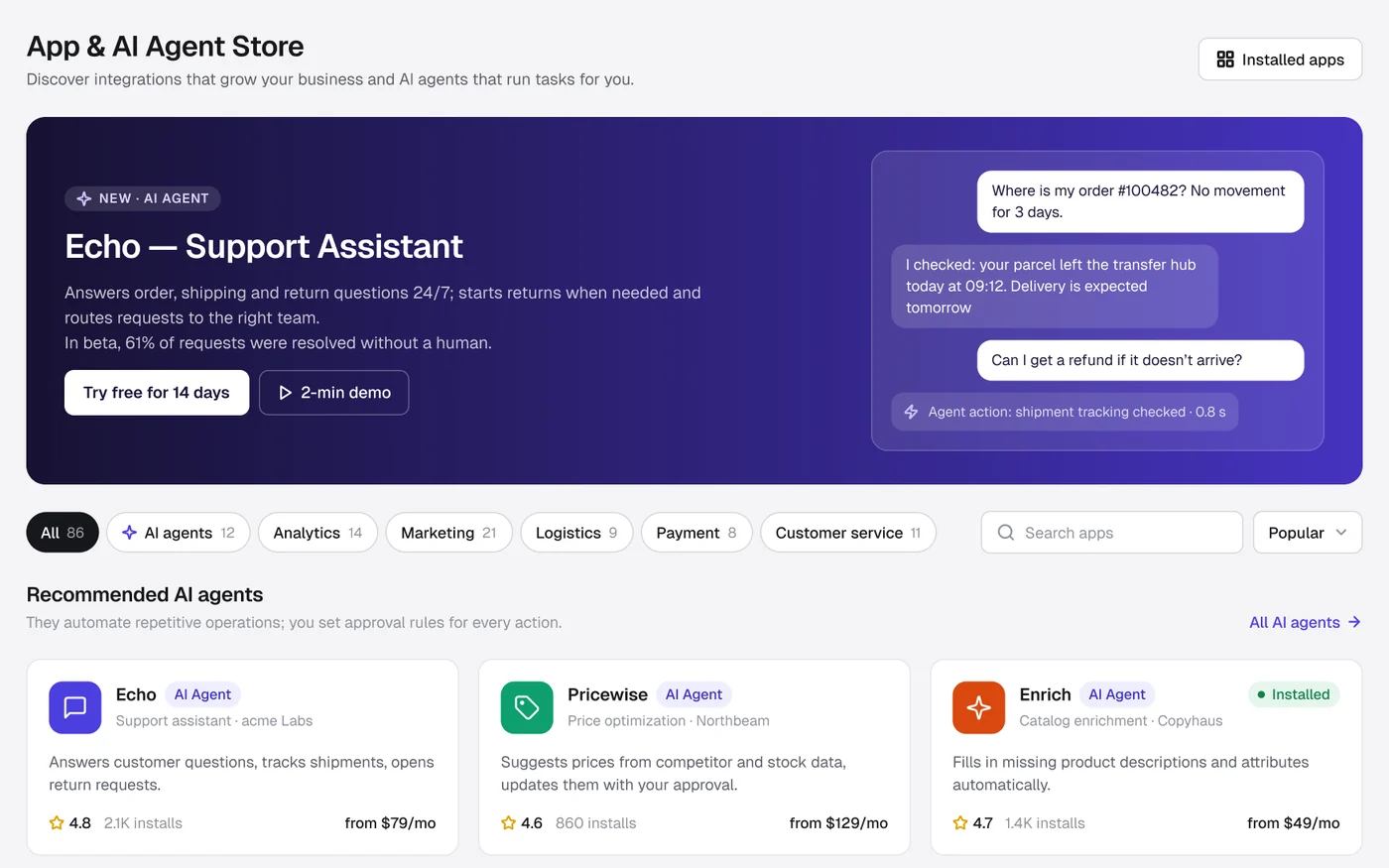Click the arrow next to All AI agents
The image size is (1389, 868).
1354,622
